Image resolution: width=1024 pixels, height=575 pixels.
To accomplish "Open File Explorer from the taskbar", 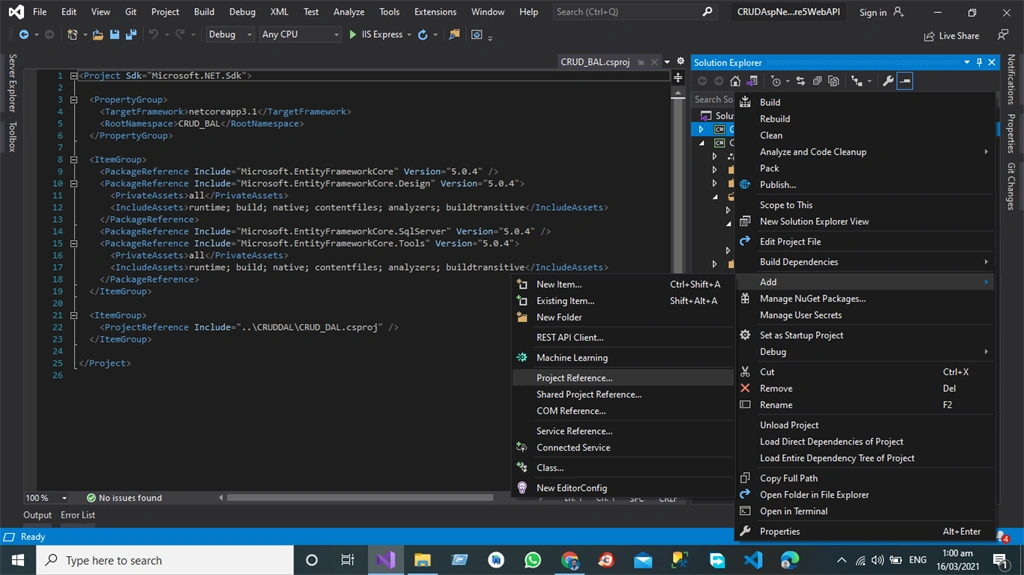I will 423,560.
